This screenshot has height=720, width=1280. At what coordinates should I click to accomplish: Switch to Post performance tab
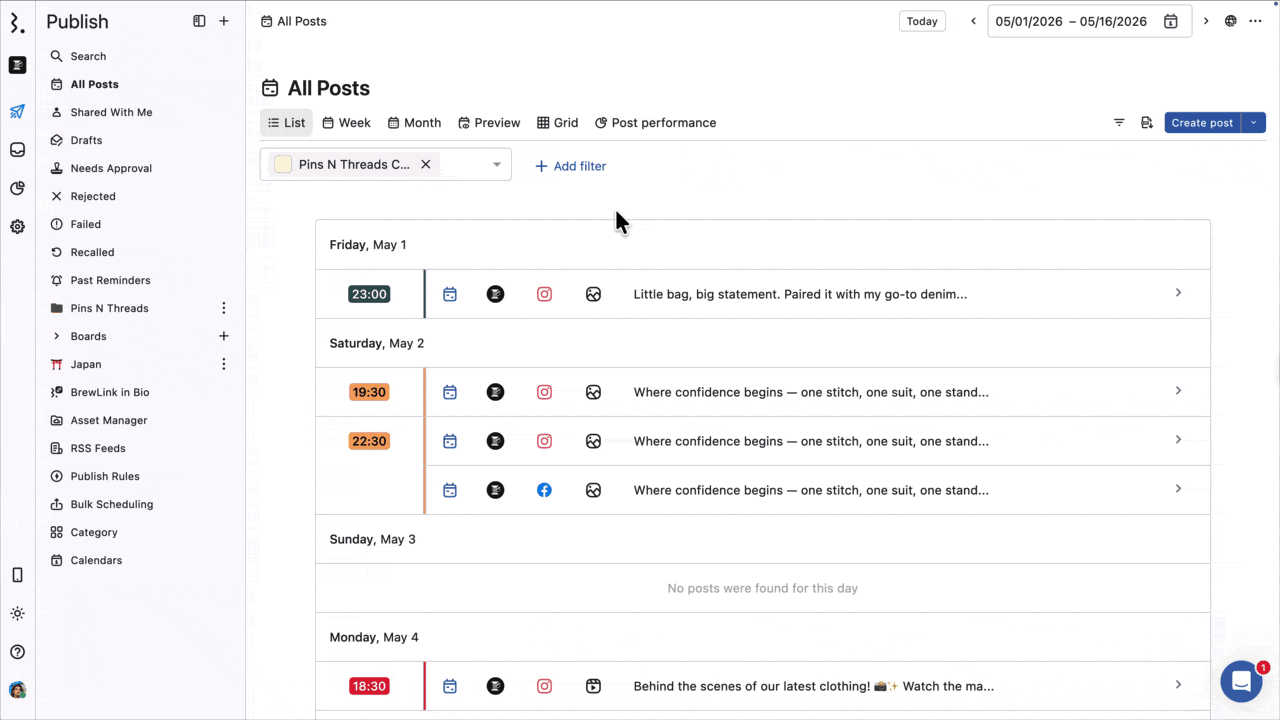pos(655,123)
